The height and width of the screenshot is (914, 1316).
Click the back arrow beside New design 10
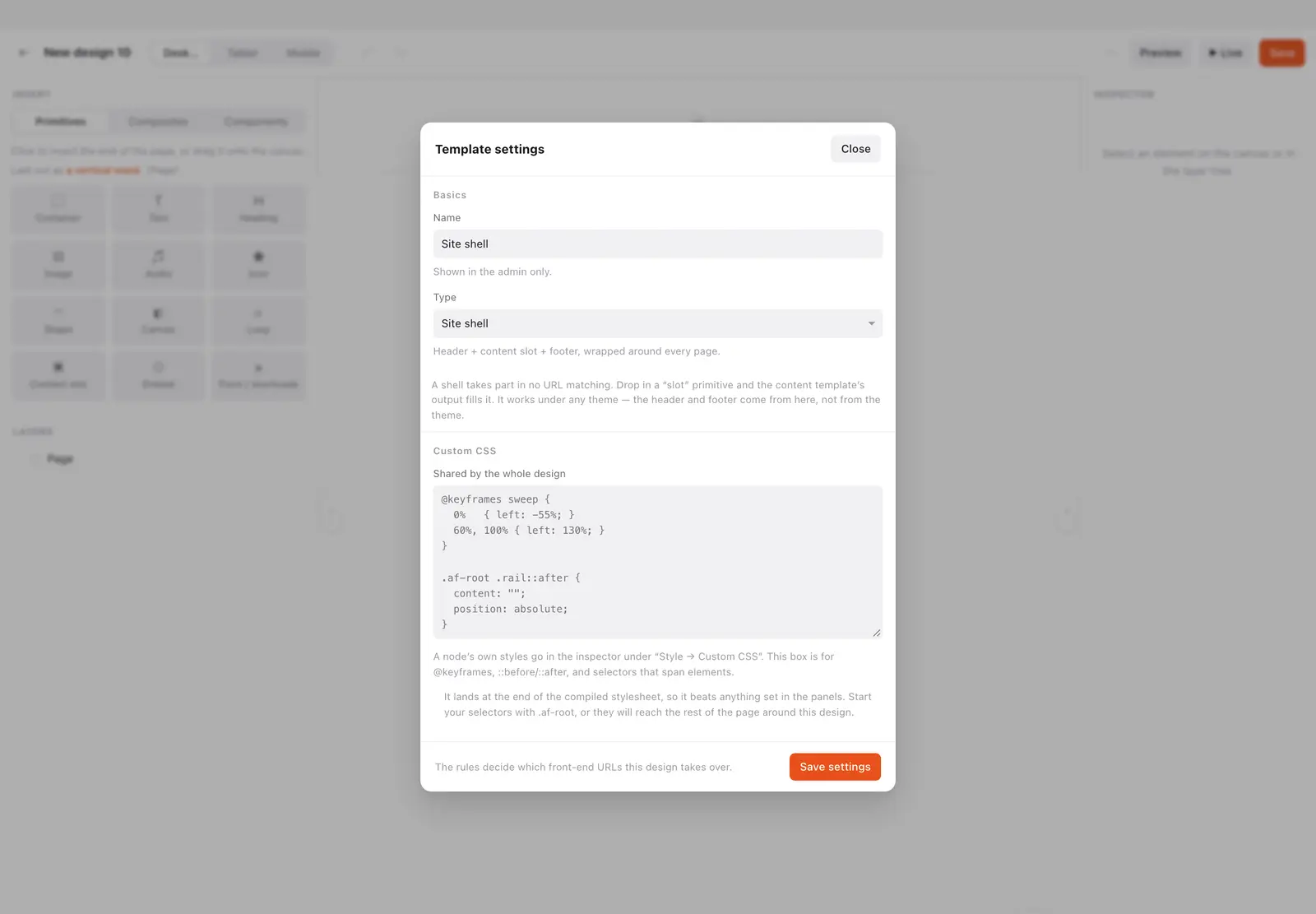click(x=24, y=53)
